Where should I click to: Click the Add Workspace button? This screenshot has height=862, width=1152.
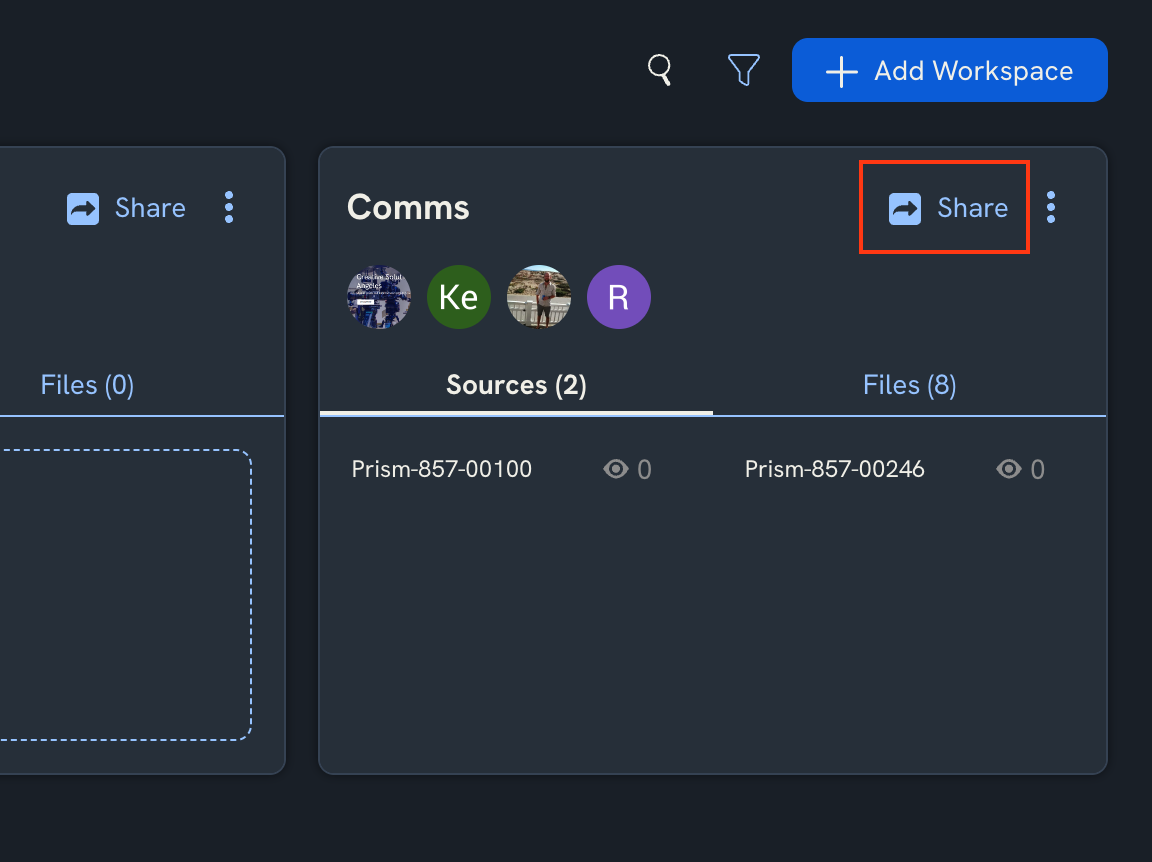click(x=949, y=70)
